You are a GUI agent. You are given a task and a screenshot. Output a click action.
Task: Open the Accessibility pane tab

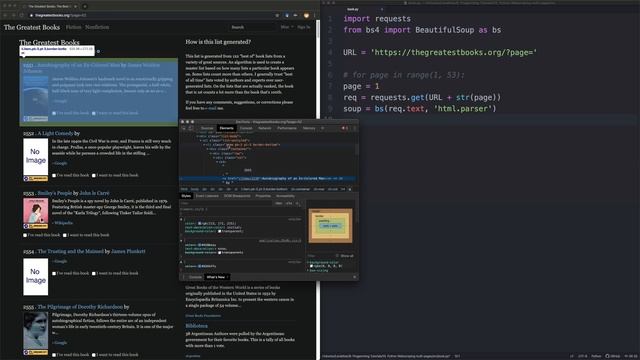285,196
